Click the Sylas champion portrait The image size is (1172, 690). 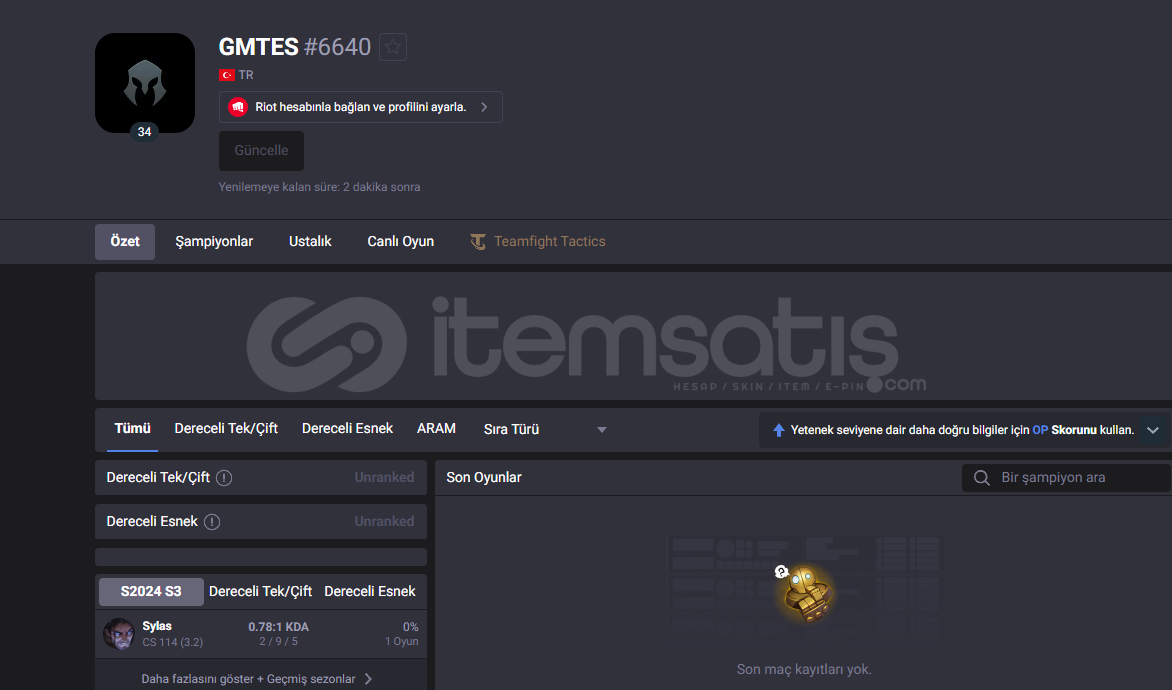point(118,633)
